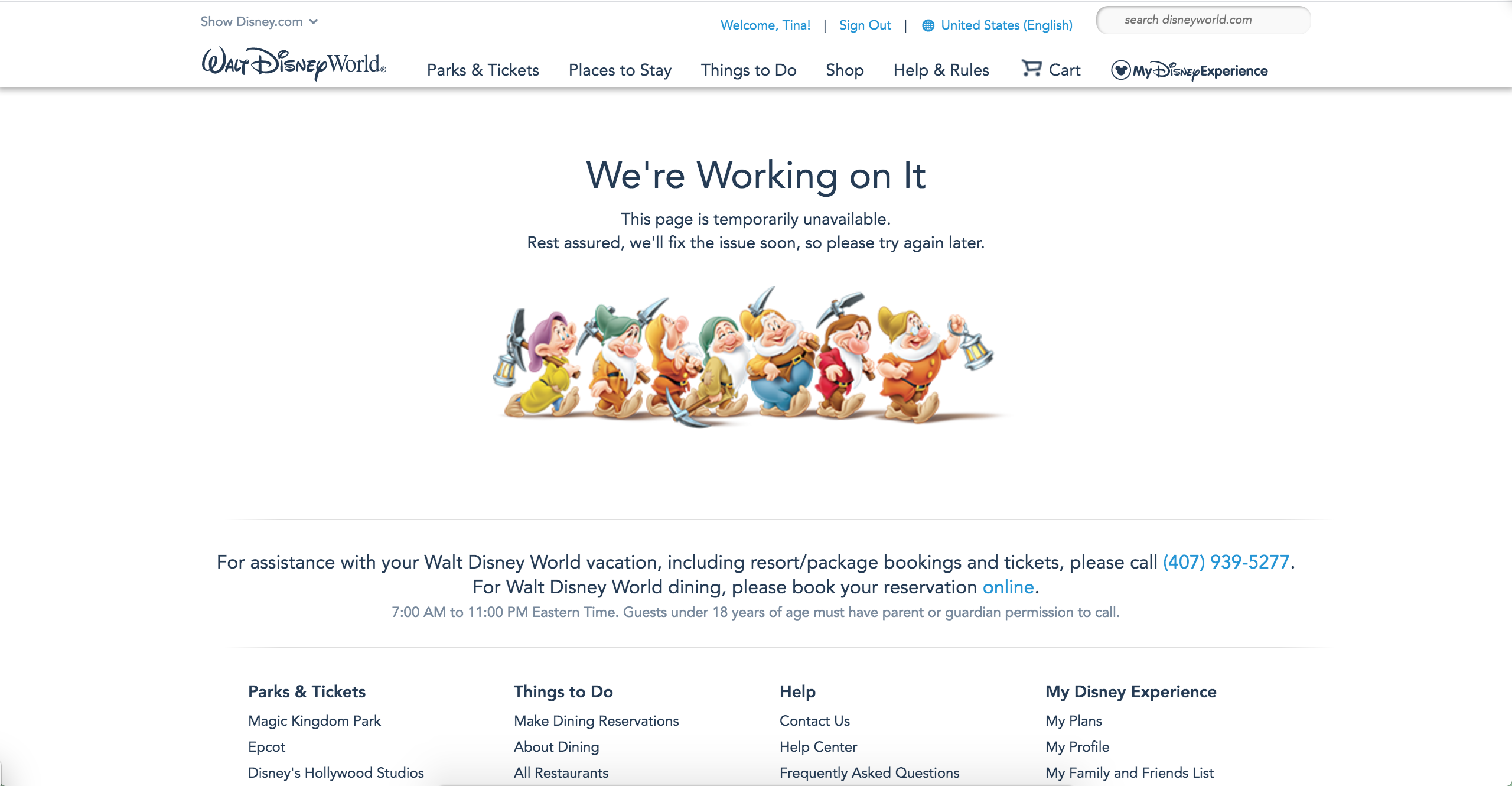Click the globe language icon

pos(928,25)
